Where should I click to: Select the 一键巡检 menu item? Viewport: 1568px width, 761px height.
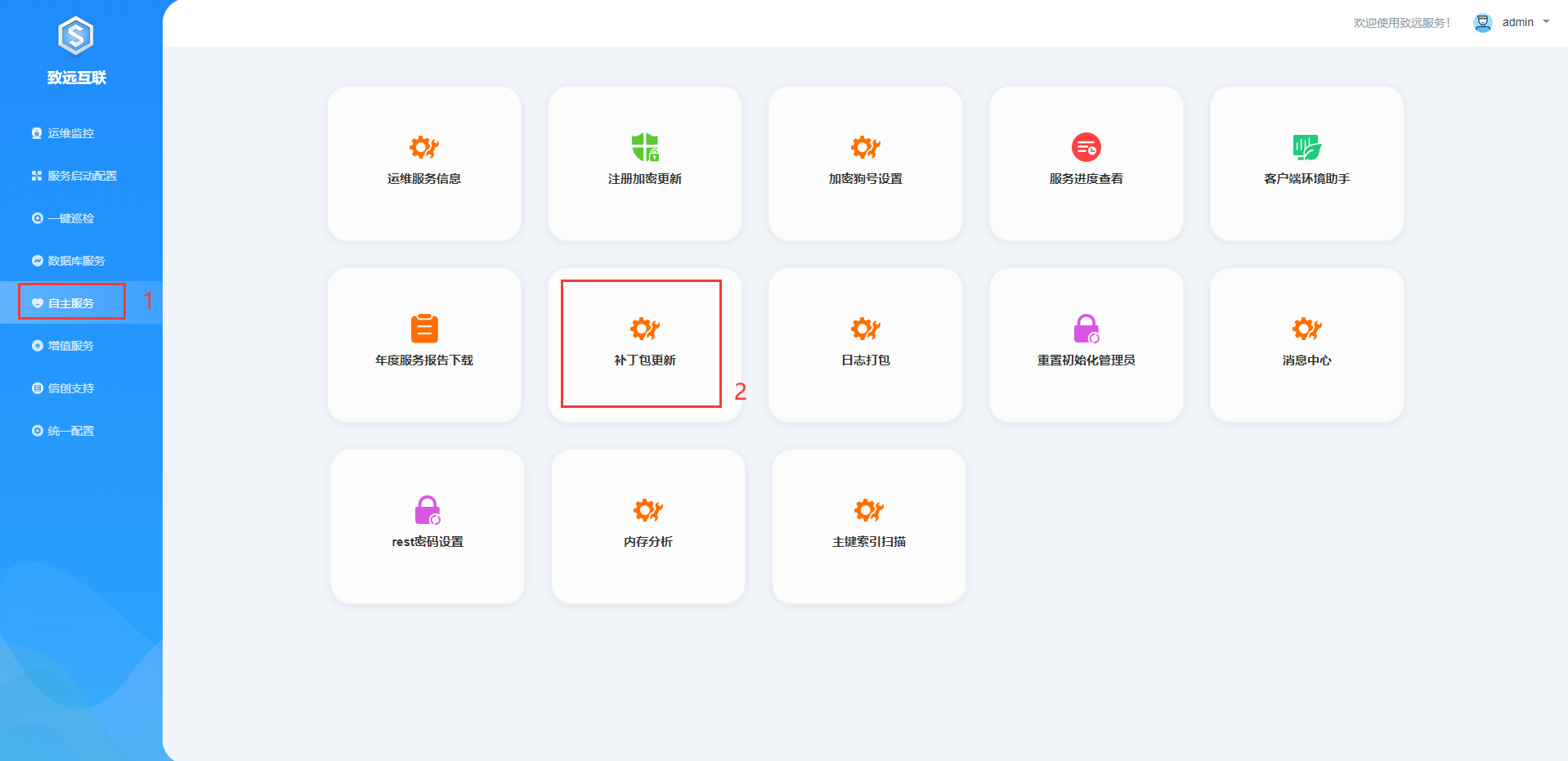pyautogui.click(x=81, y=218)
